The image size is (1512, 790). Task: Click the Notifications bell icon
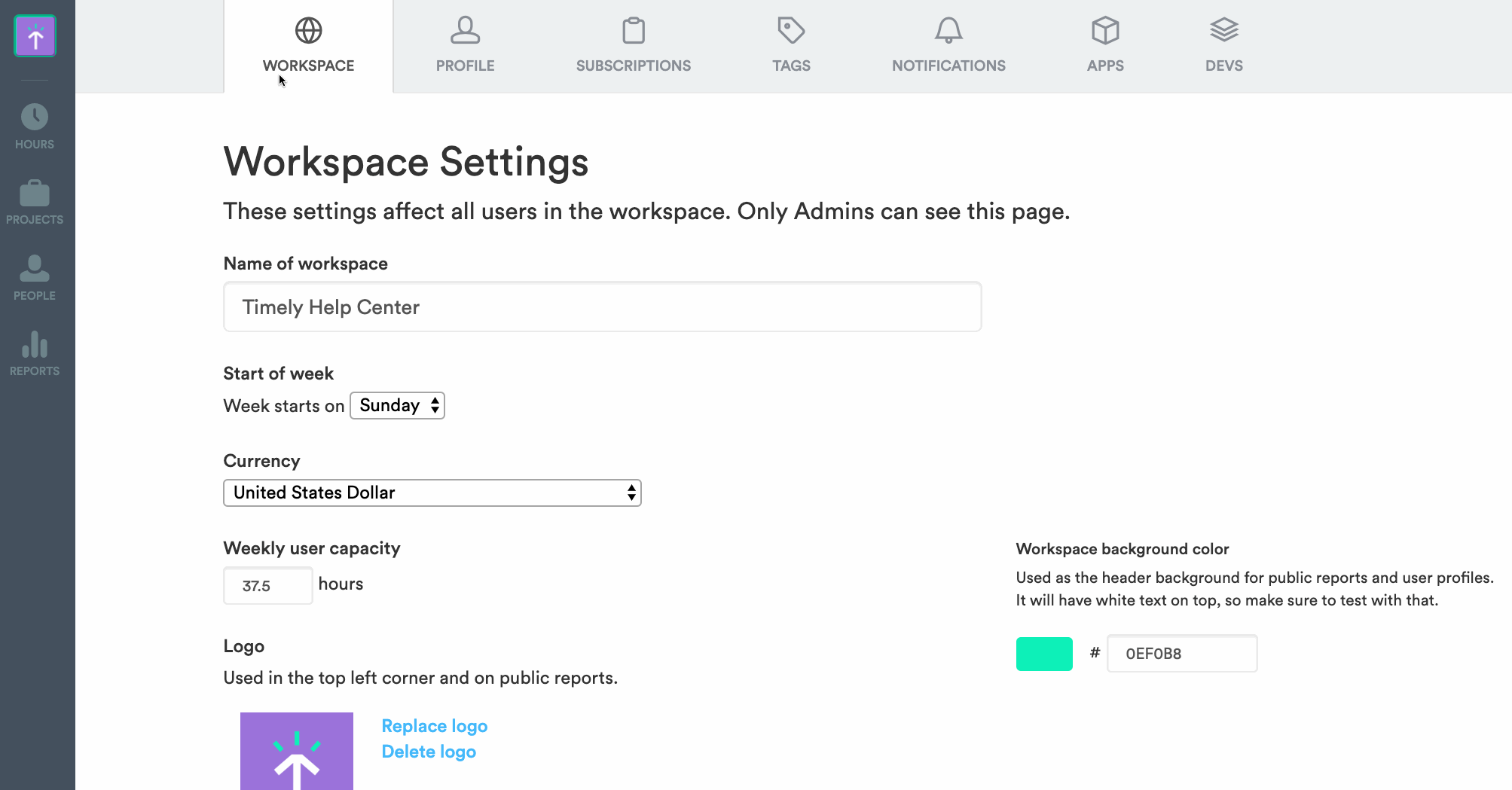[x=948, y=31]
